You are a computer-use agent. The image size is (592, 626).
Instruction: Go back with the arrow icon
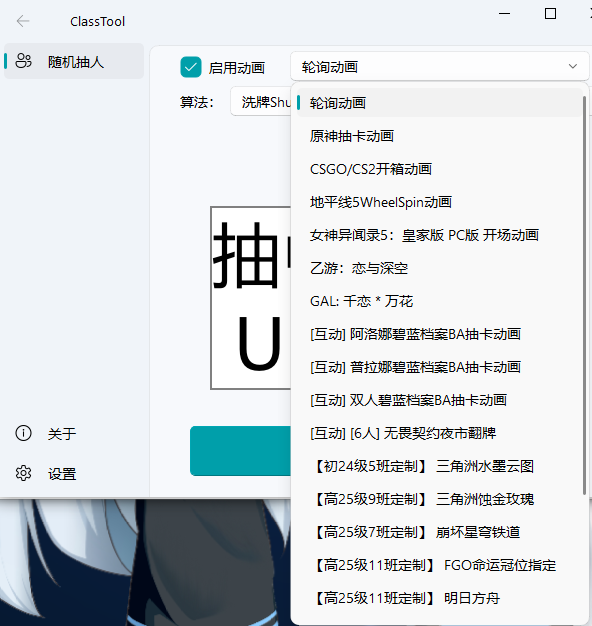pyautogui.click(x=23, y=21)
